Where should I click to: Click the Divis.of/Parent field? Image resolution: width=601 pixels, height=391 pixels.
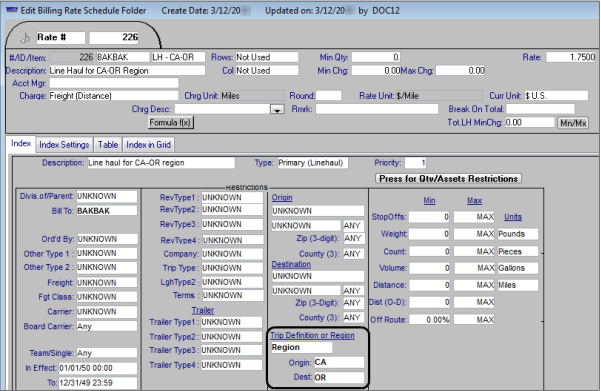(x=107, y=196)
